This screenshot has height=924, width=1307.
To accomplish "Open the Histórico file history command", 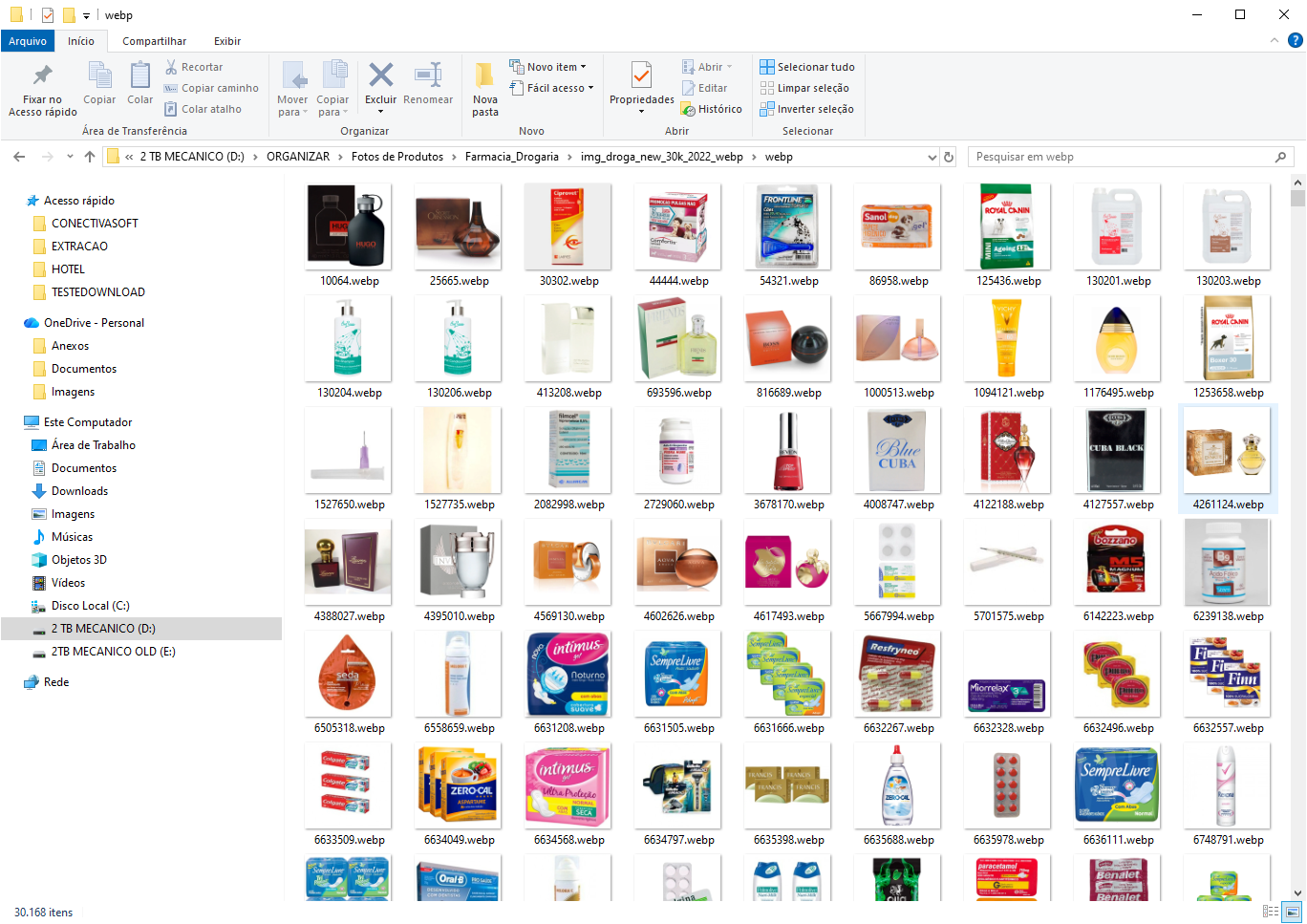I will tap(712, 109).
